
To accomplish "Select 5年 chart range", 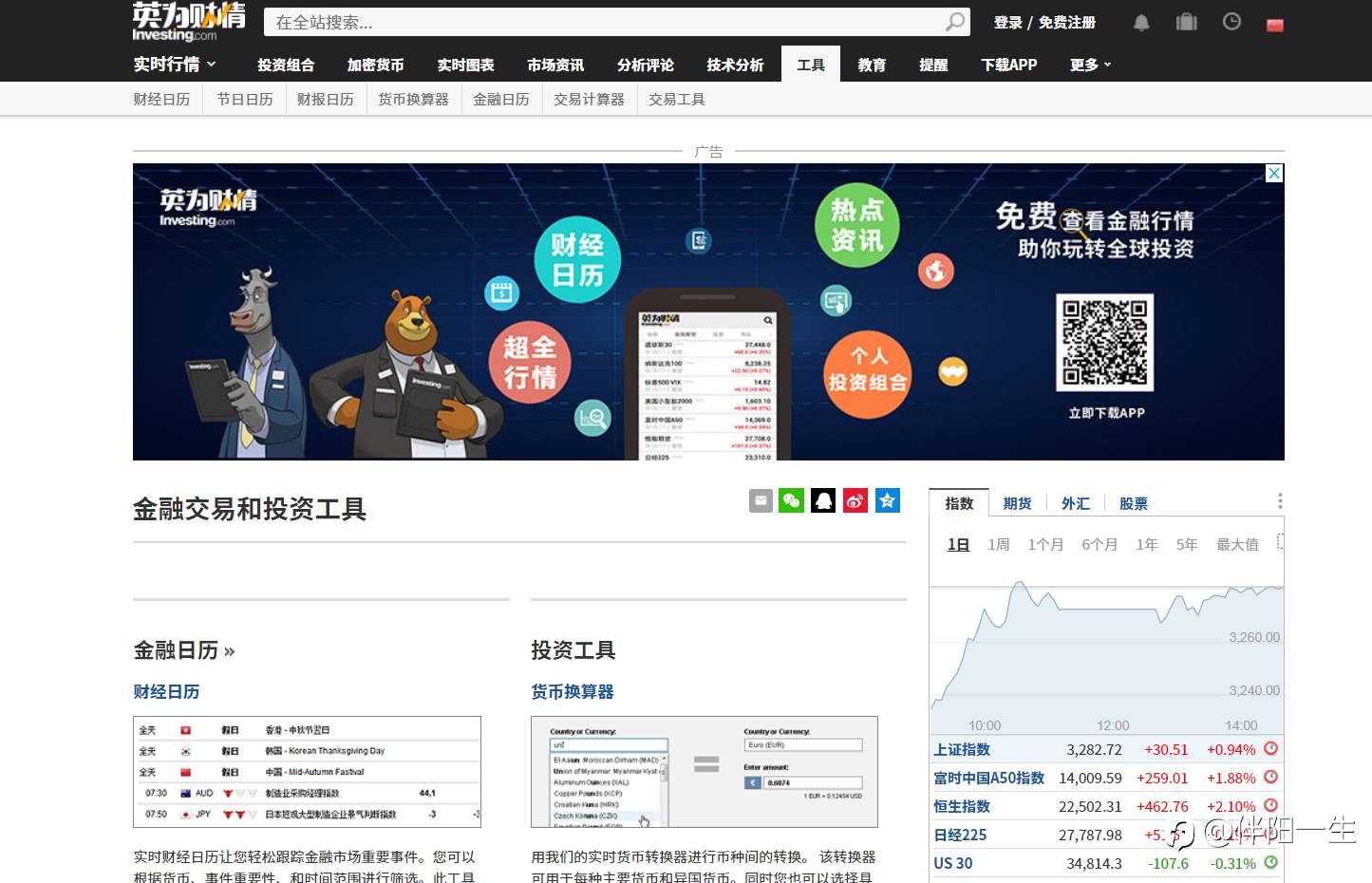I will pos(1187,544).
